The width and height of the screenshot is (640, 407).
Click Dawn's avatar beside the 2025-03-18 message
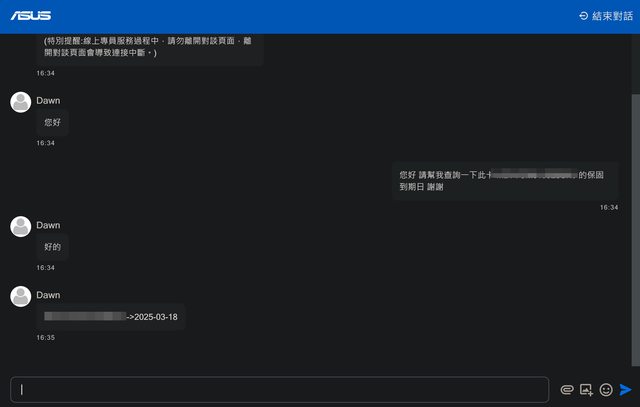click(x=20, y=296)
